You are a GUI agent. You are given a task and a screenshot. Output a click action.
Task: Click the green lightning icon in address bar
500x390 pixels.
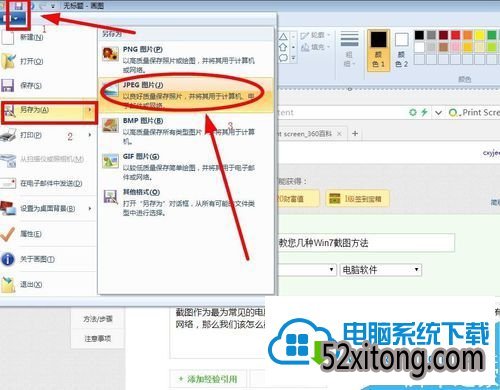pyautogui.click(x=424, y=112)
